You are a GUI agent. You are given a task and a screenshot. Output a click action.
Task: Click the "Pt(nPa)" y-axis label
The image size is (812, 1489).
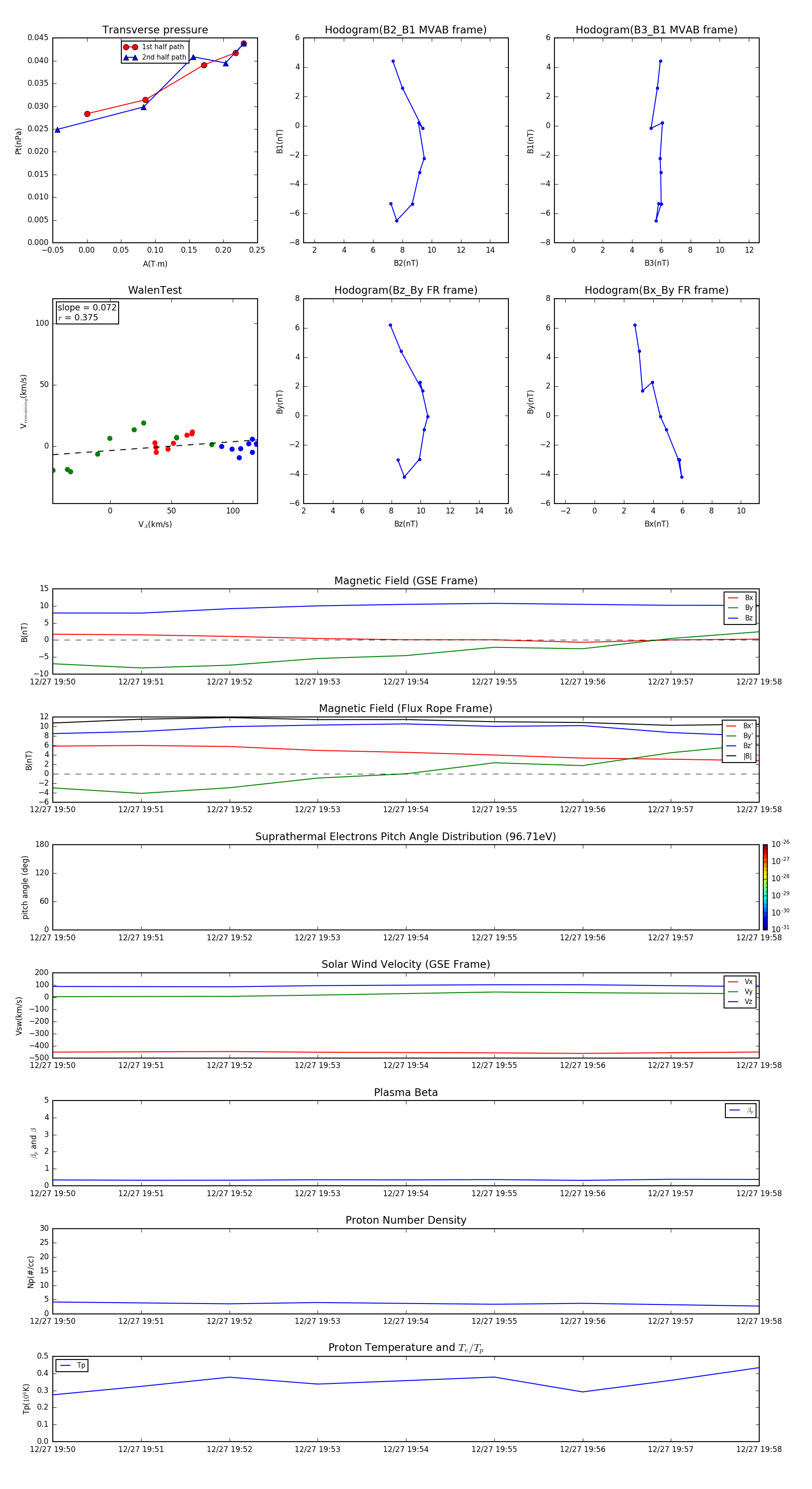18,140
